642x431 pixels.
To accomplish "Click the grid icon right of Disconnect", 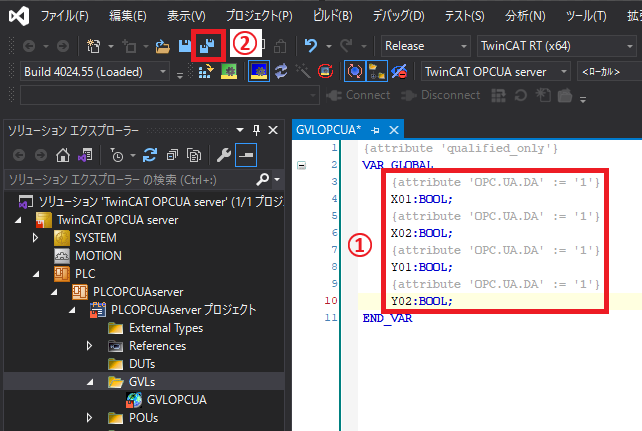I will [498, 95].
